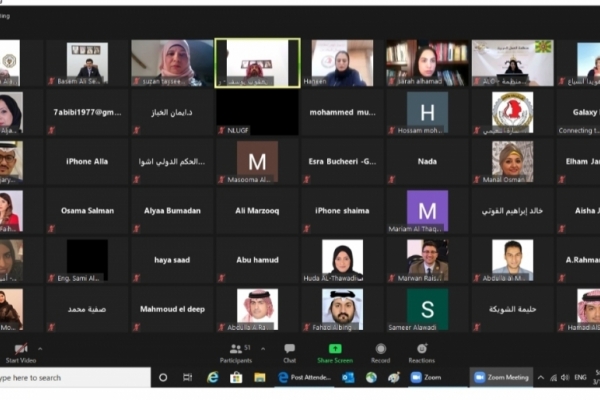Screen dimensions: 600x400
Task: Click the ENG language indicator
Action: click(580, 377)
